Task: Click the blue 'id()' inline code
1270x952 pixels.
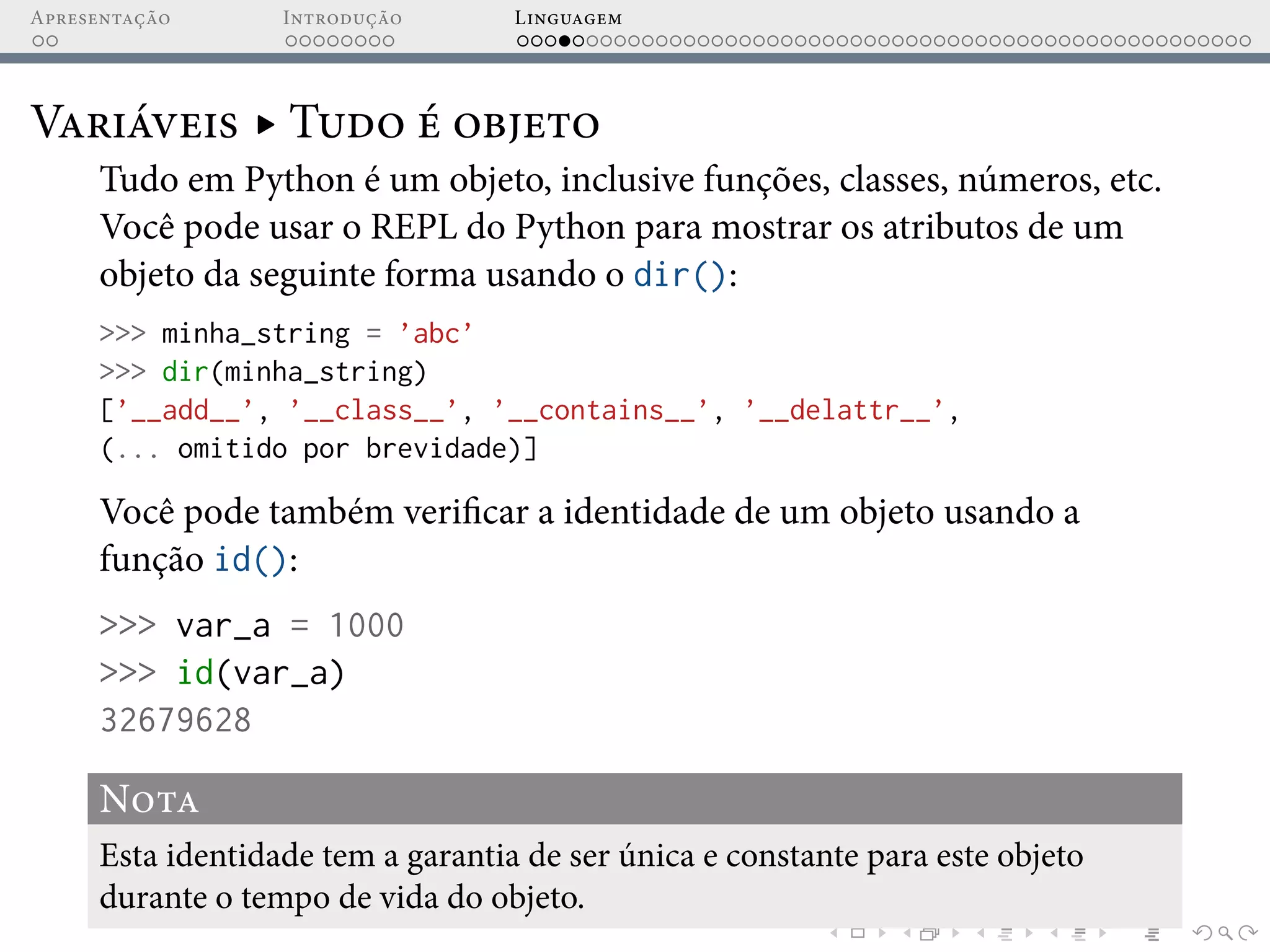Action: 251,560
